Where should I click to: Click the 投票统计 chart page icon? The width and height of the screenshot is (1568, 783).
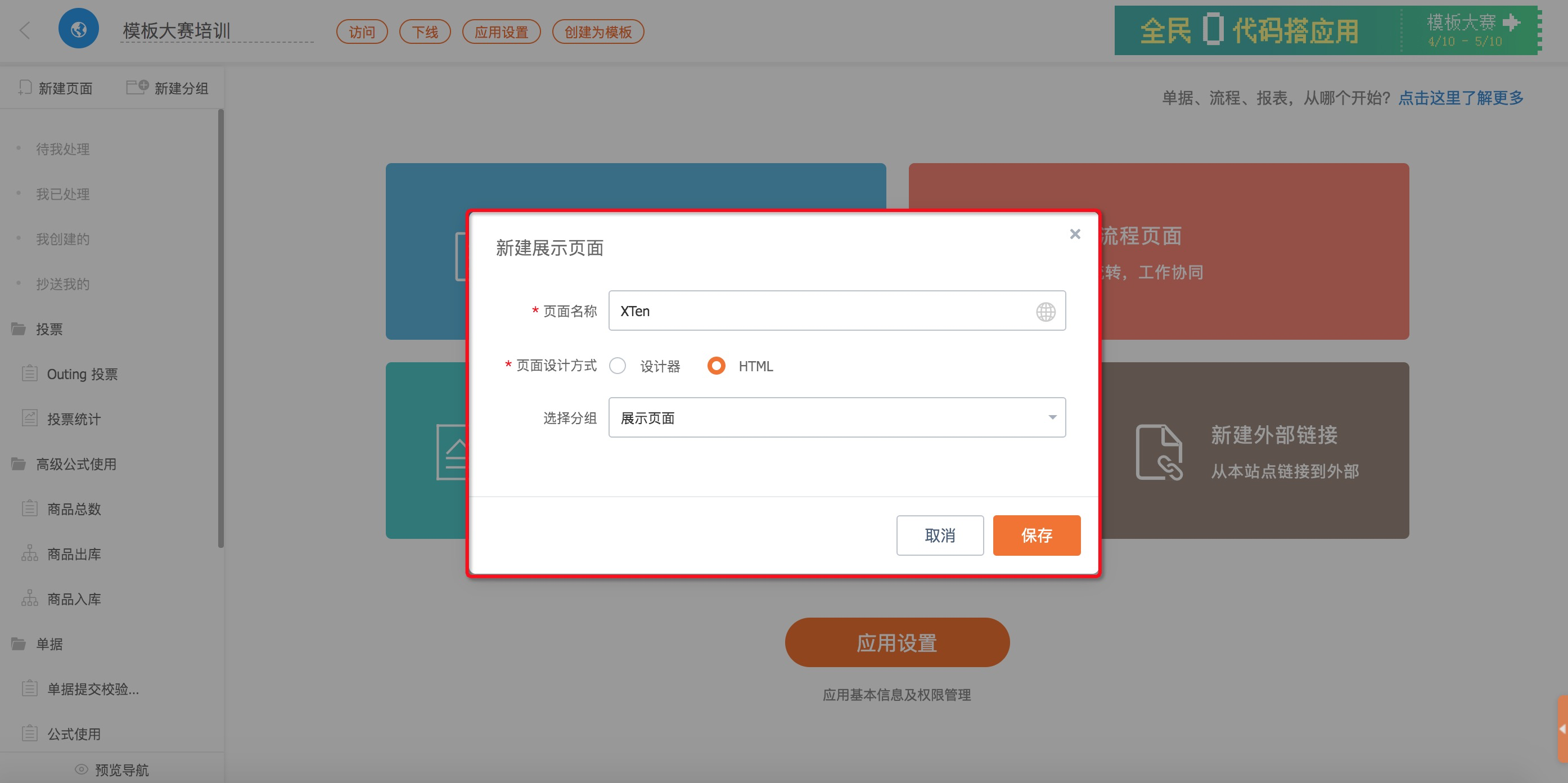[29, 418]
